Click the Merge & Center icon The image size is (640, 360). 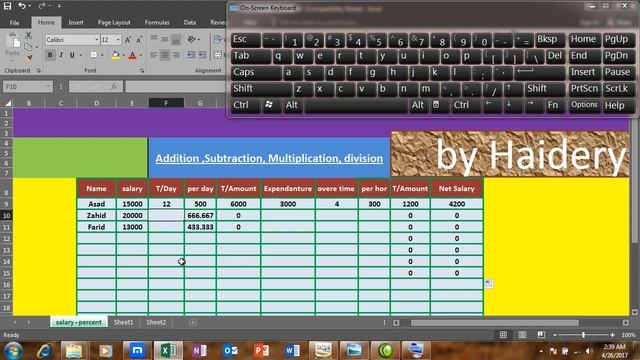pyautogui.click(x=218, y=55)
